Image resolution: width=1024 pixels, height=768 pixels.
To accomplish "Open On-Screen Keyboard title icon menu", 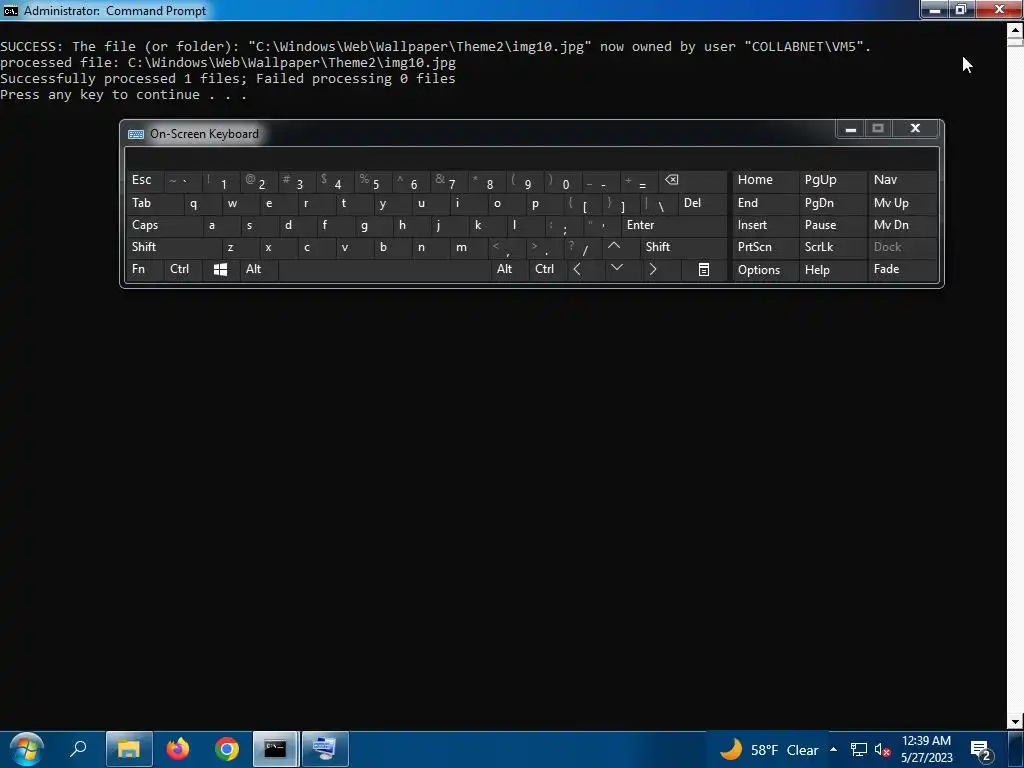I will click(136, 134).
